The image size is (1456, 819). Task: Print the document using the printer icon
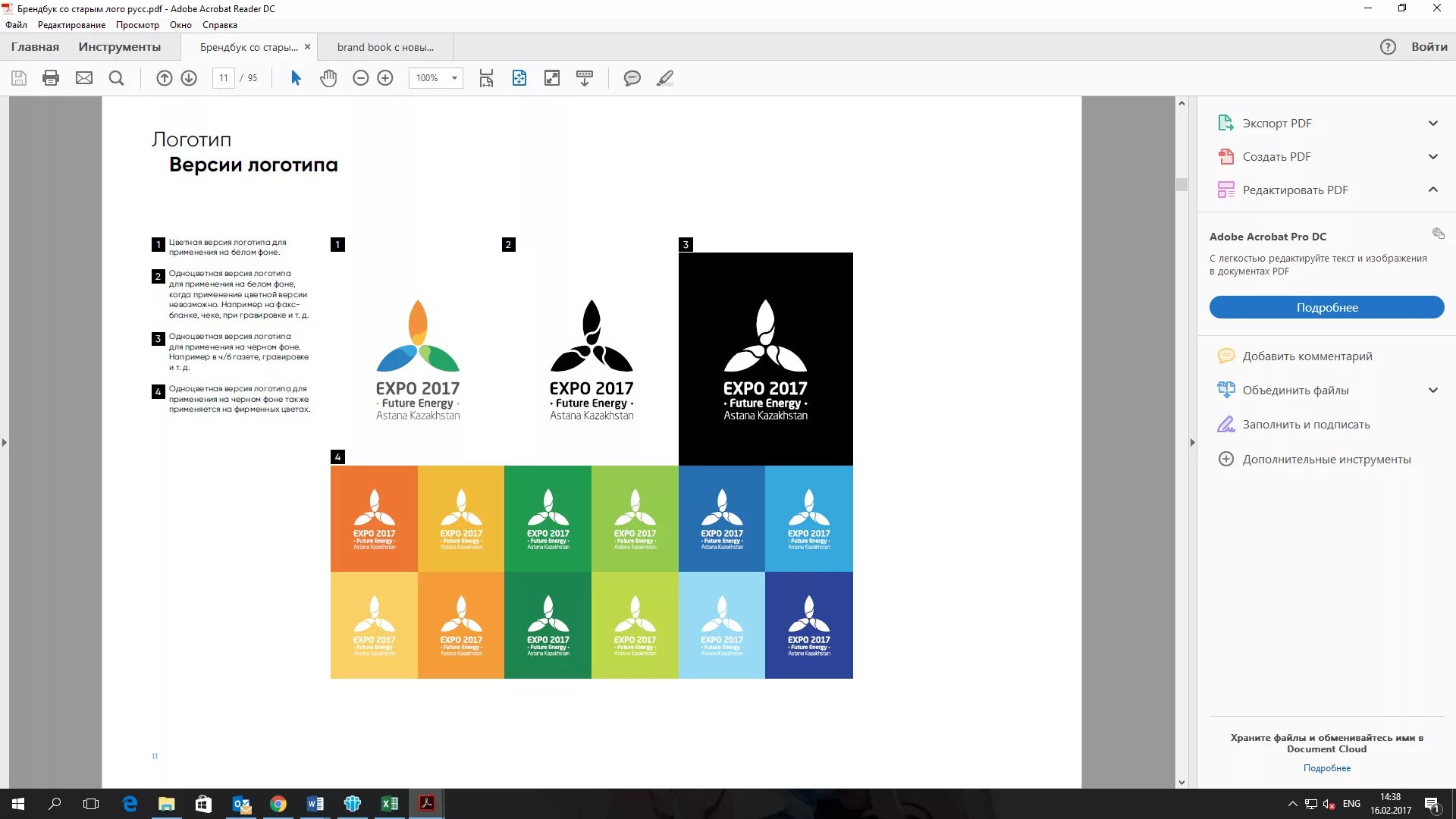pyautogui.click(x=51, y=78)
